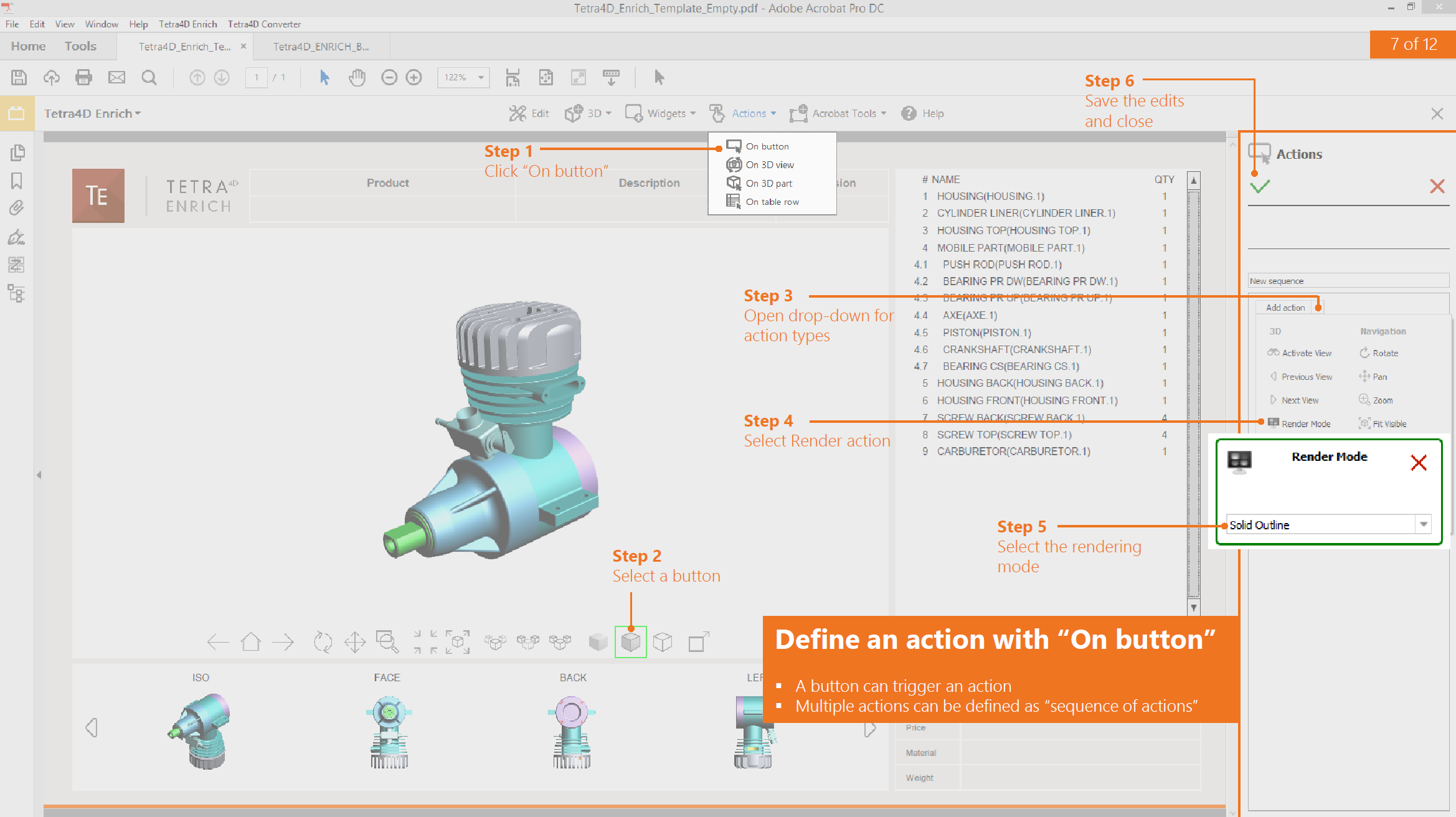Viewport: 1456px width, 817px height.
Task: Select the Next View action
Action: [x=1293, y=400]
